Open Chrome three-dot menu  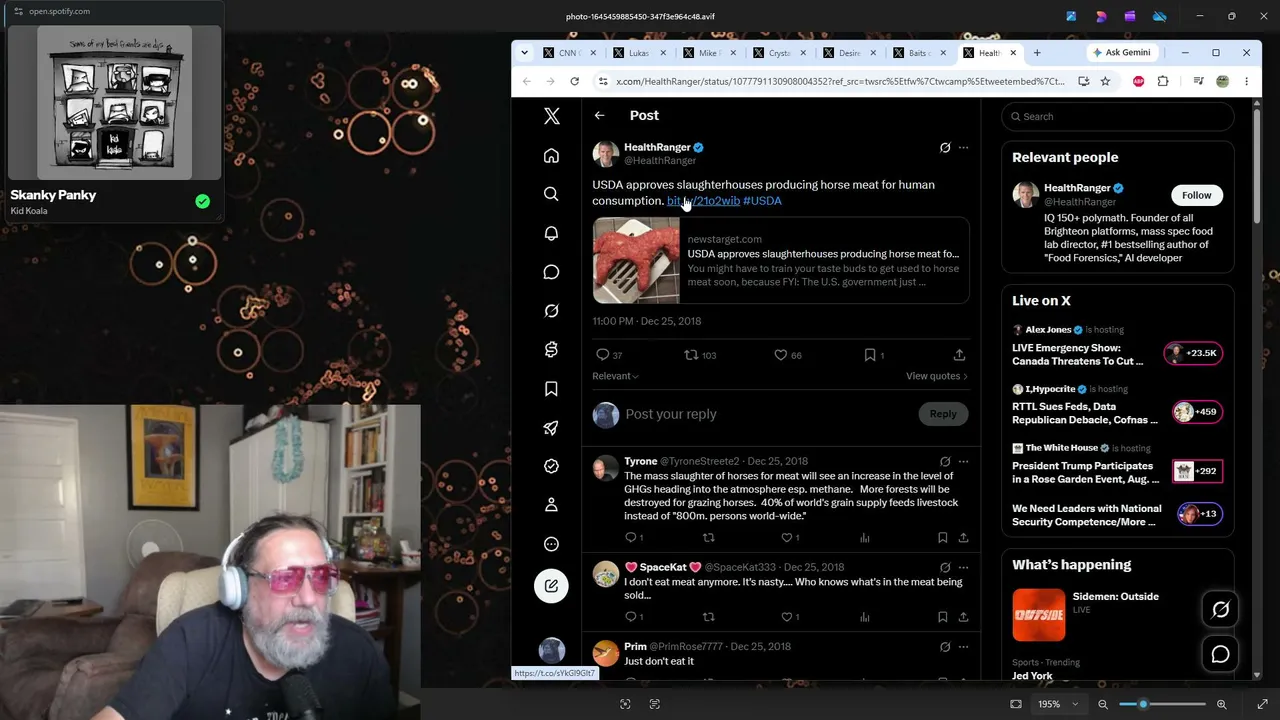pyautogui.click(x=1246, y=81)
